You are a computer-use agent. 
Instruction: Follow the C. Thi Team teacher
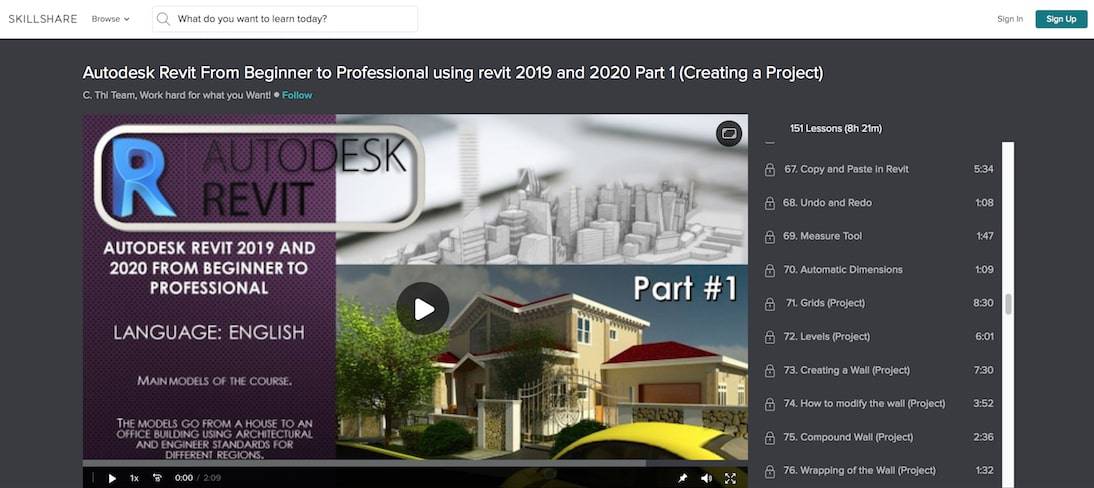297,95
